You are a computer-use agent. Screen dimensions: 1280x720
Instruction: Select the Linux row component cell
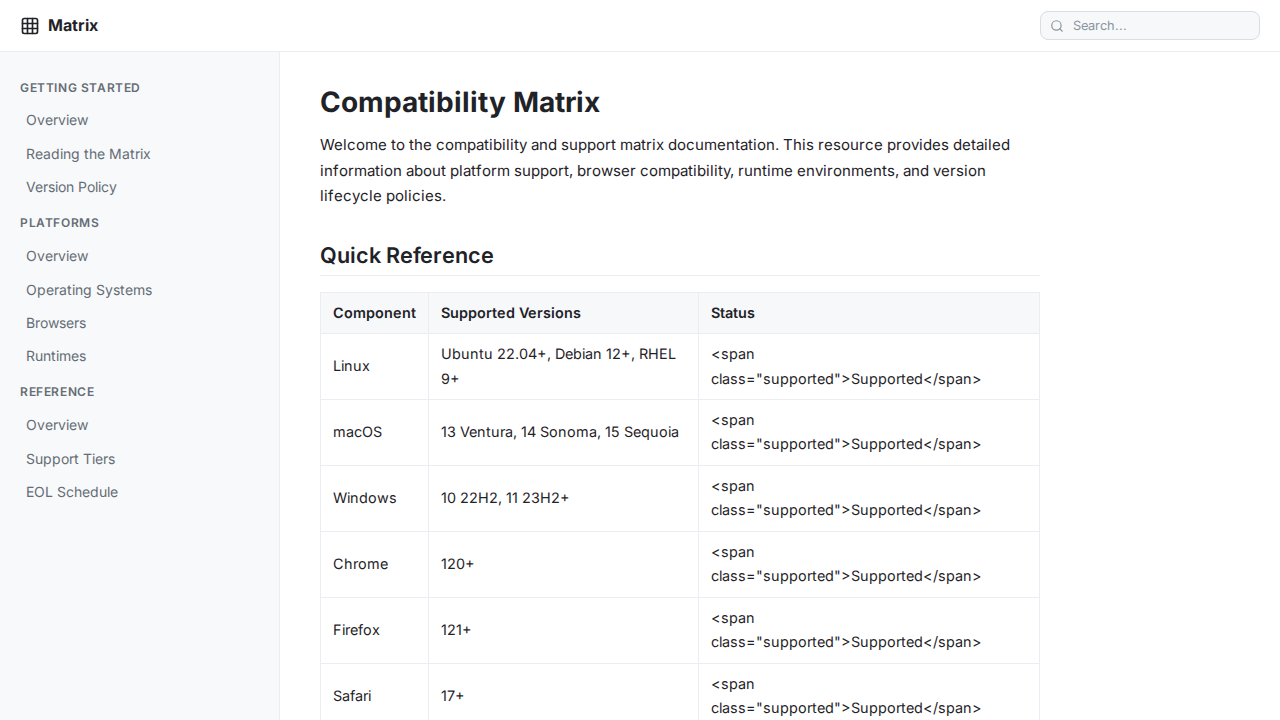[351, 366]
